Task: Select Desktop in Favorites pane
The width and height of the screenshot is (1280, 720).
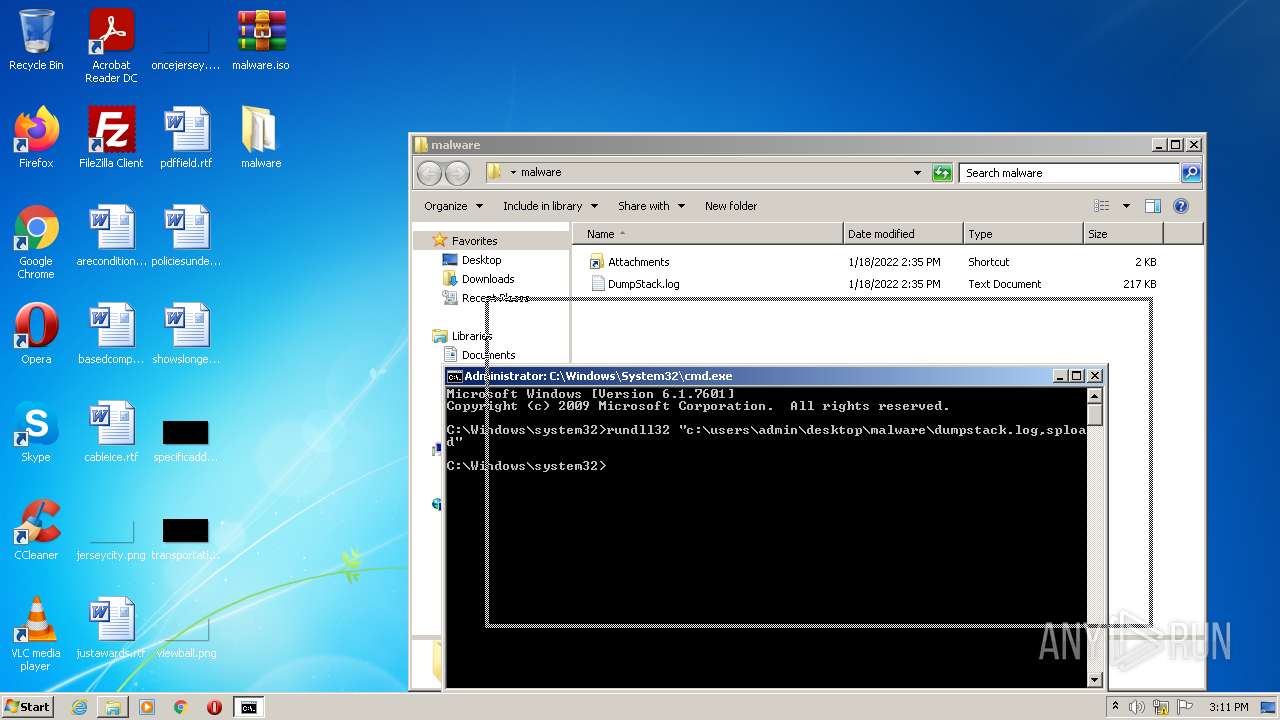Action: pos(481,260)
